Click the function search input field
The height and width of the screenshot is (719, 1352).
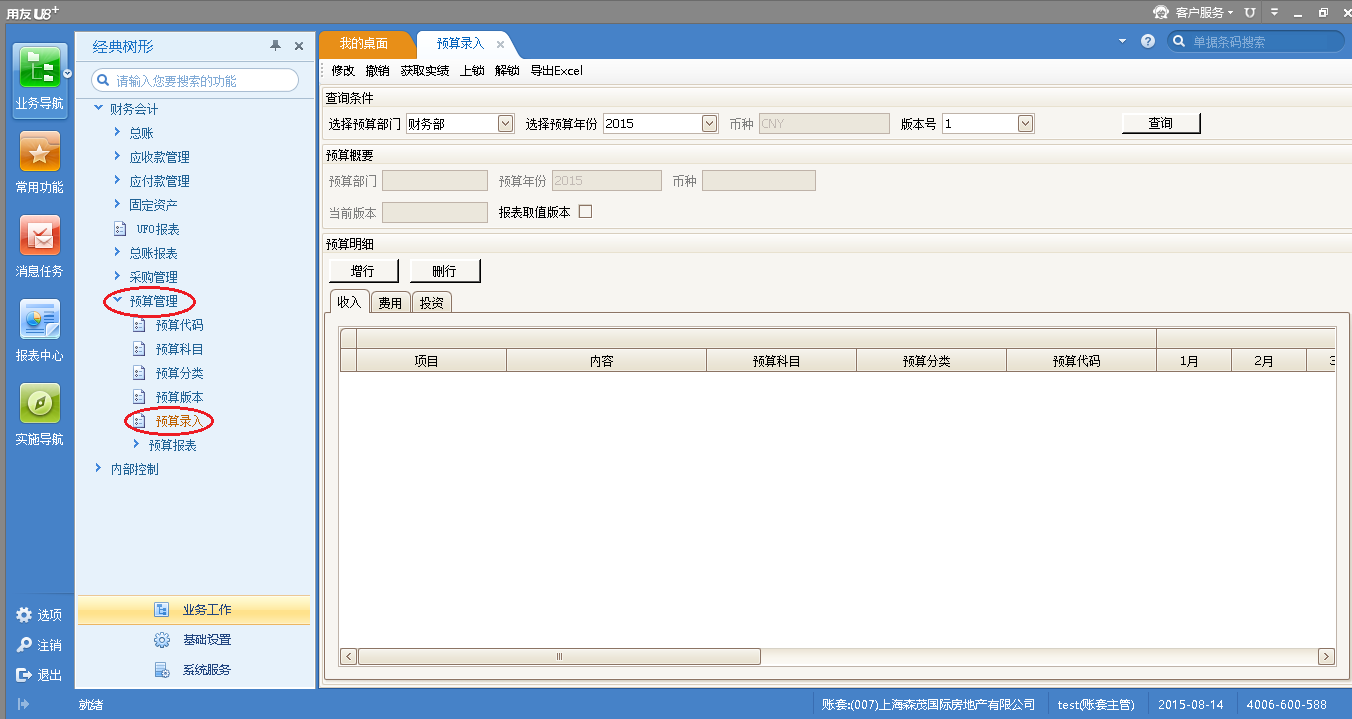tap(202, 80)
